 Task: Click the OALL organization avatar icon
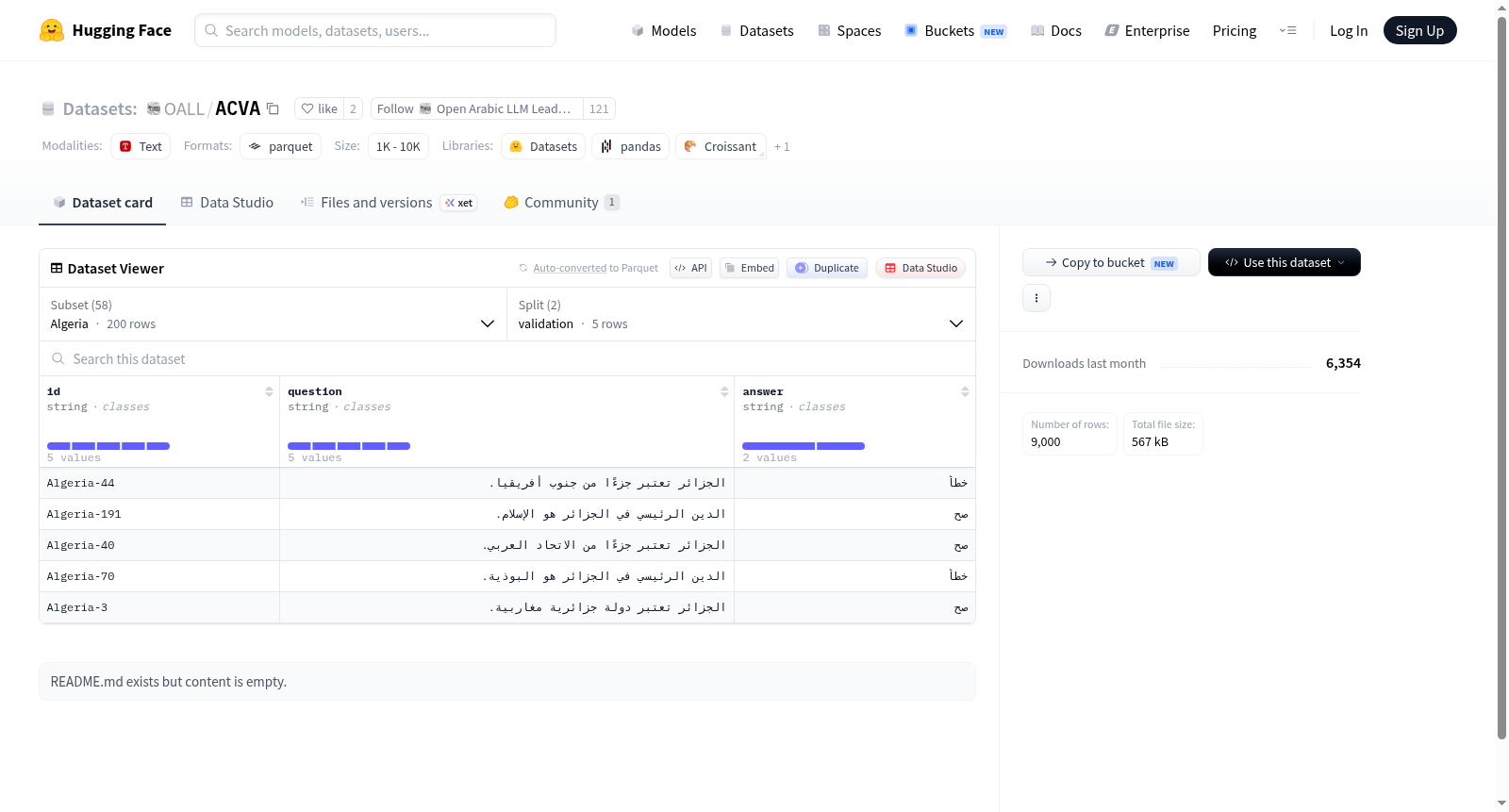tap(154, 108)
